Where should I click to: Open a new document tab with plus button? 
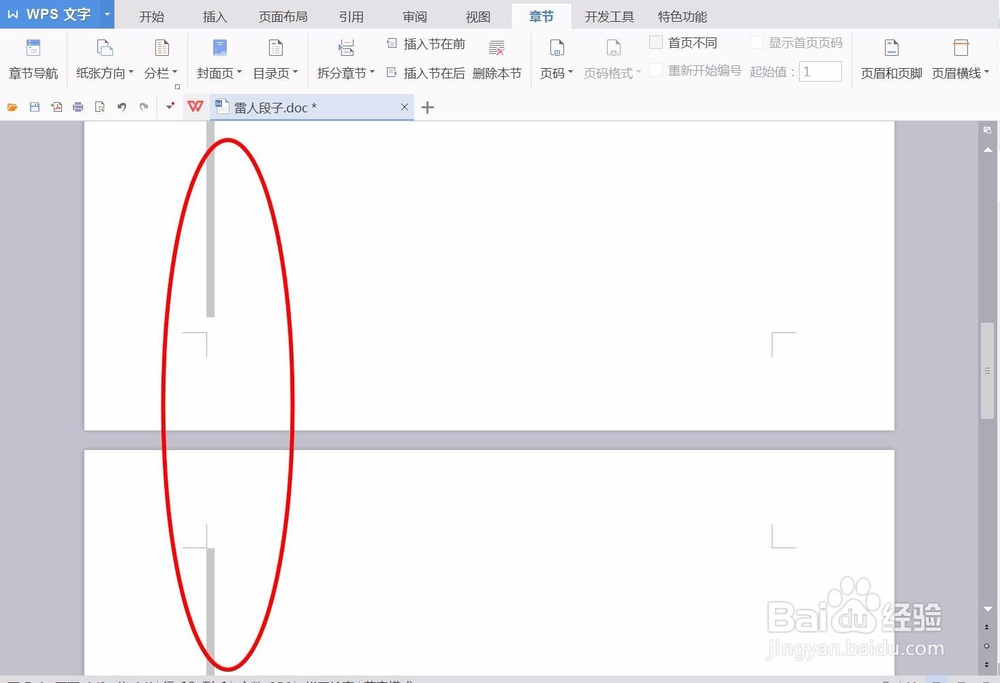tap(427, 106)
